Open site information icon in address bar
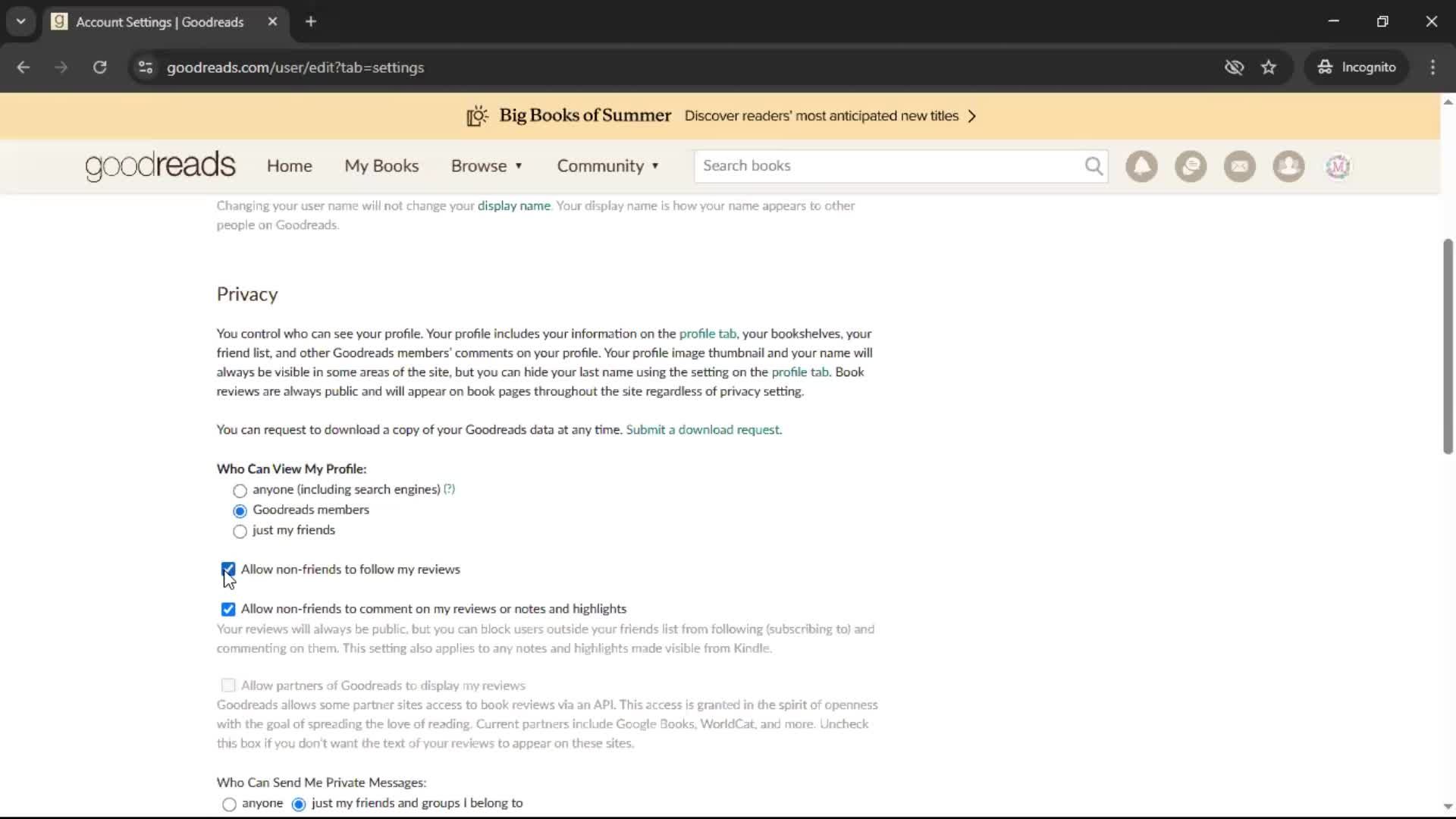Screen dimensions: 1456x819 pos(146,67)
